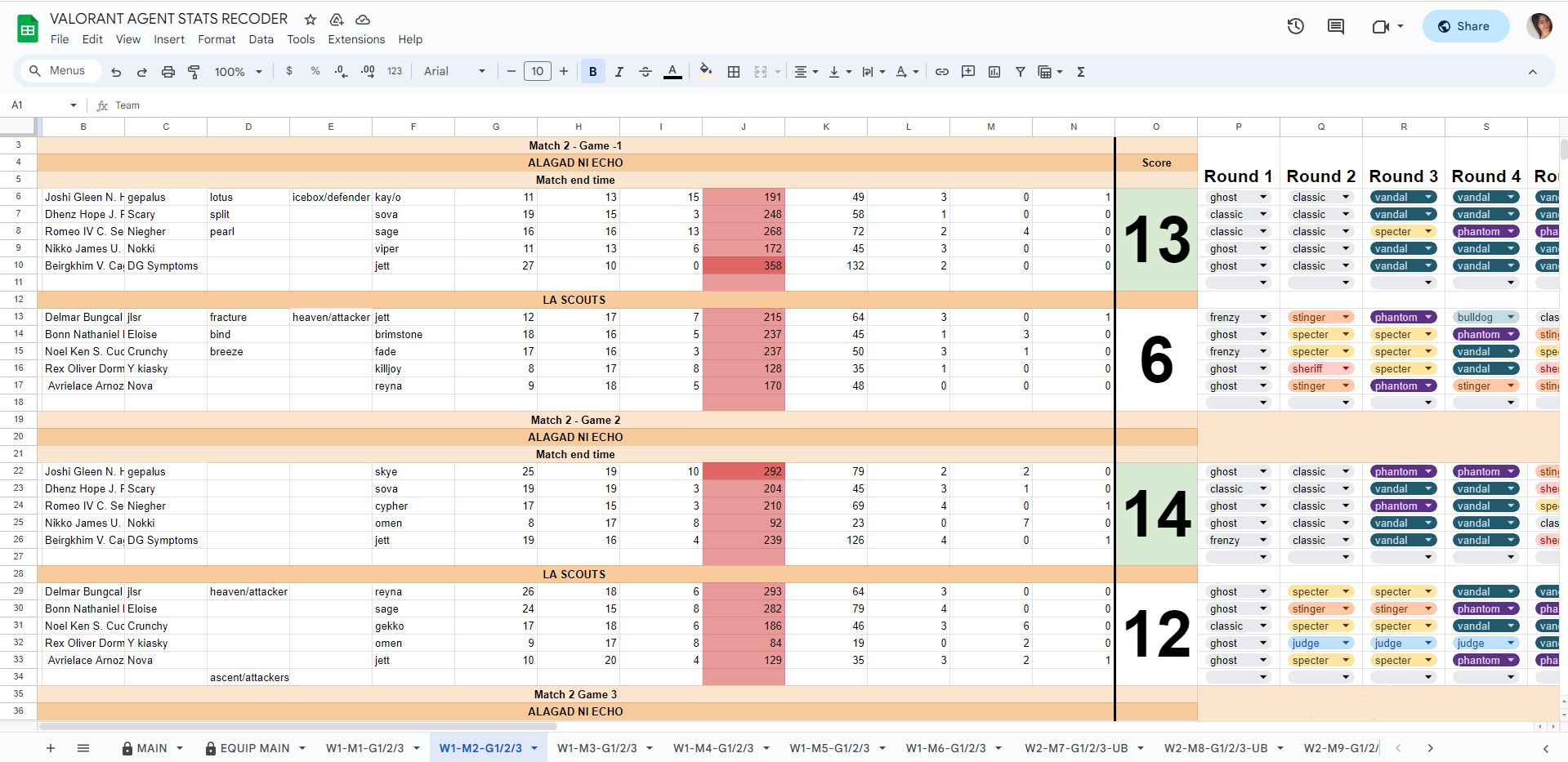This screenshot has height=762, width=1568.
Task: Format selection as currency
Action: coord(289,71)
